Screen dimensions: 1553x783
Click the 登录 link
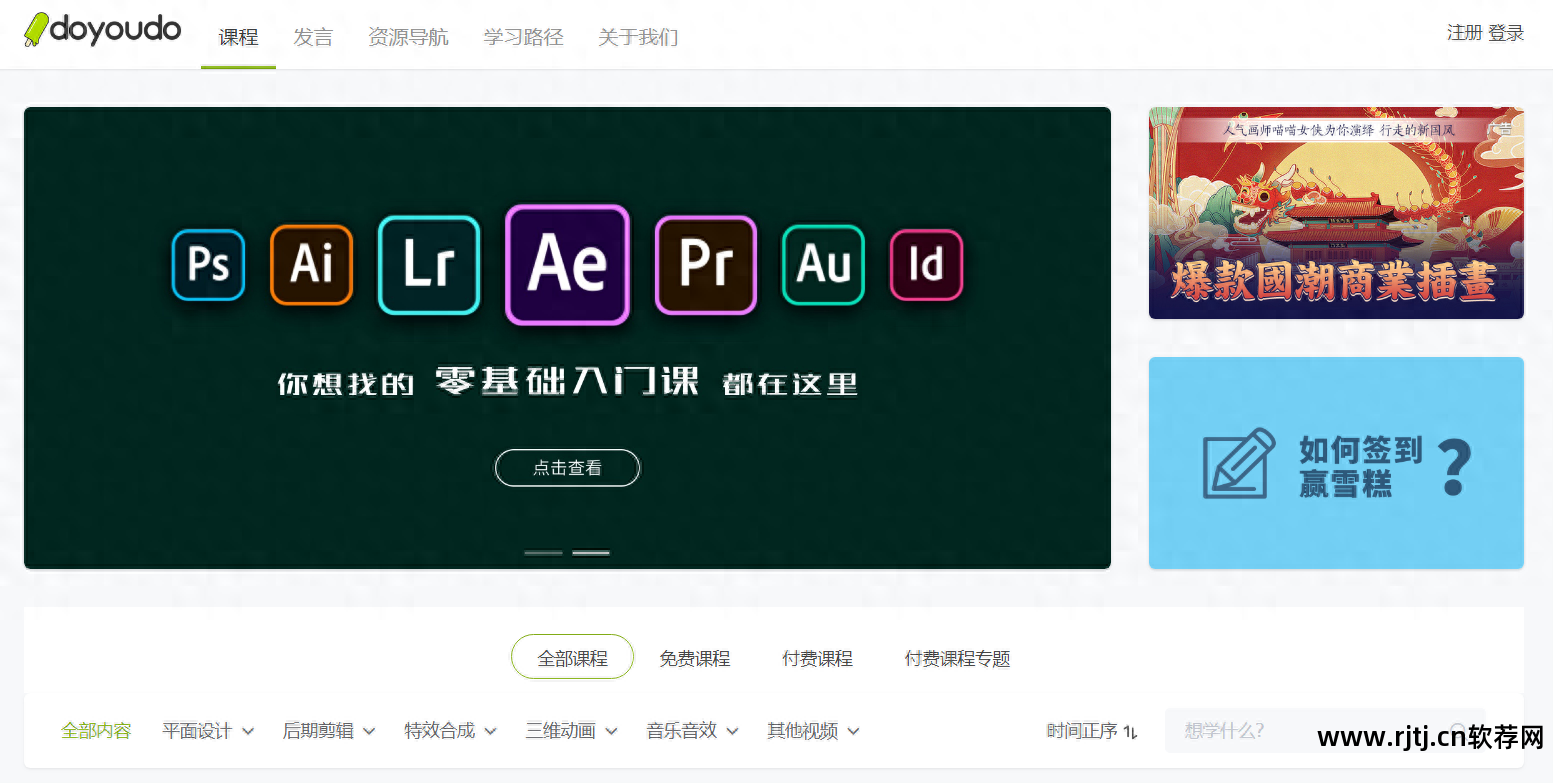[1506, 33]
